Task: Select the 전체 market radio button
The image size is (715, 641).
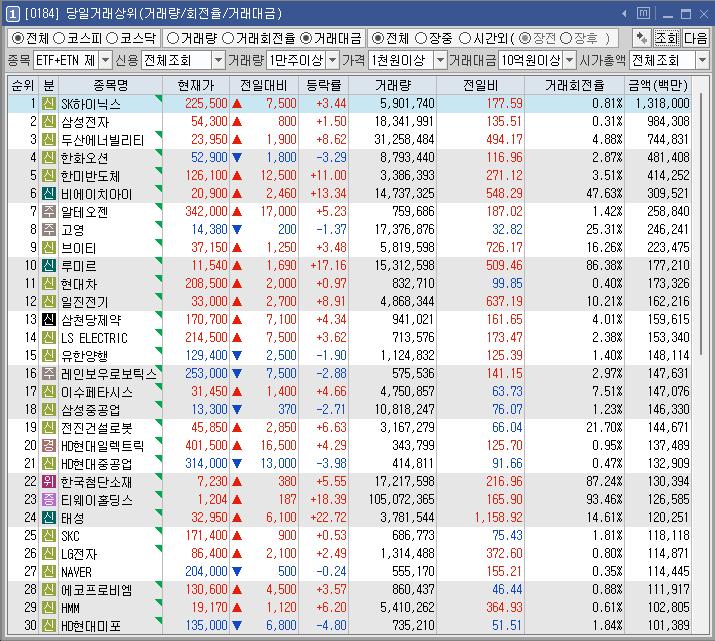Action: click(x=18, y=38)
